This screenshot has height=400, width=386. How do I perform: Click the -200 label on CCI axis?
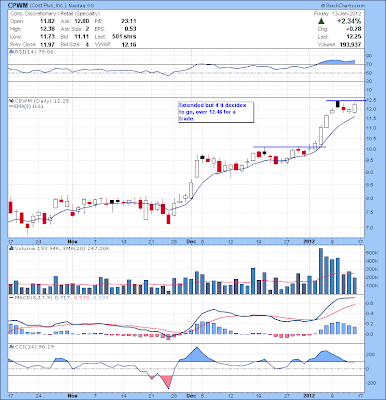[372, 383]
